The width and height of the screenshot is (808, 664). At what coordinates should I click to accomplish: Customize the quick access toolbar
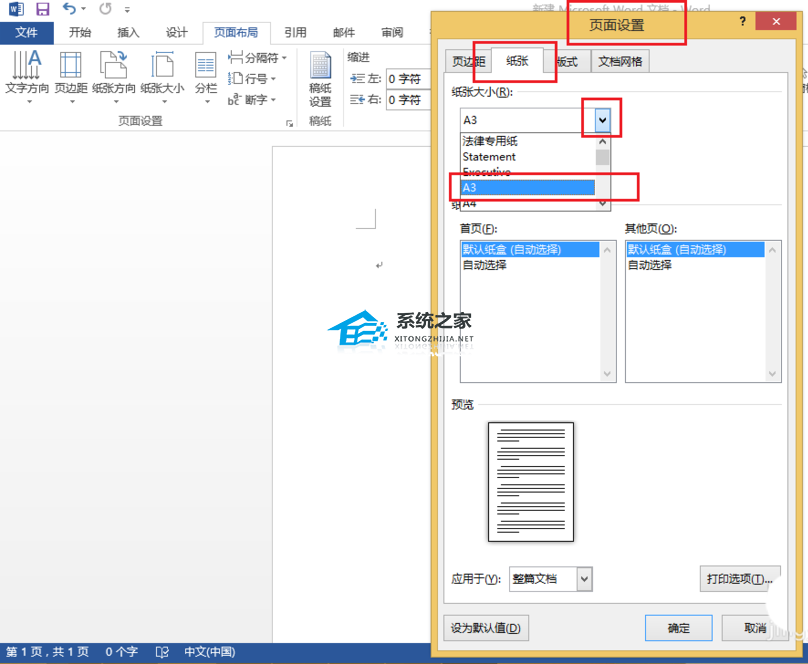pos(127,9)
